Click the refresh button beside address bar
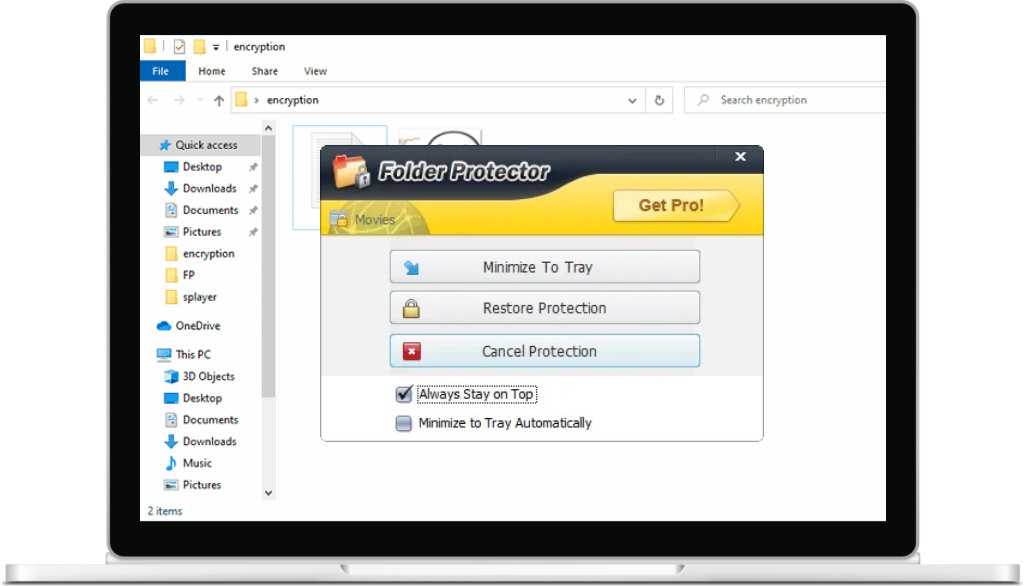The width and height of the screenshot is (1024, 586). tap(659, 100)
